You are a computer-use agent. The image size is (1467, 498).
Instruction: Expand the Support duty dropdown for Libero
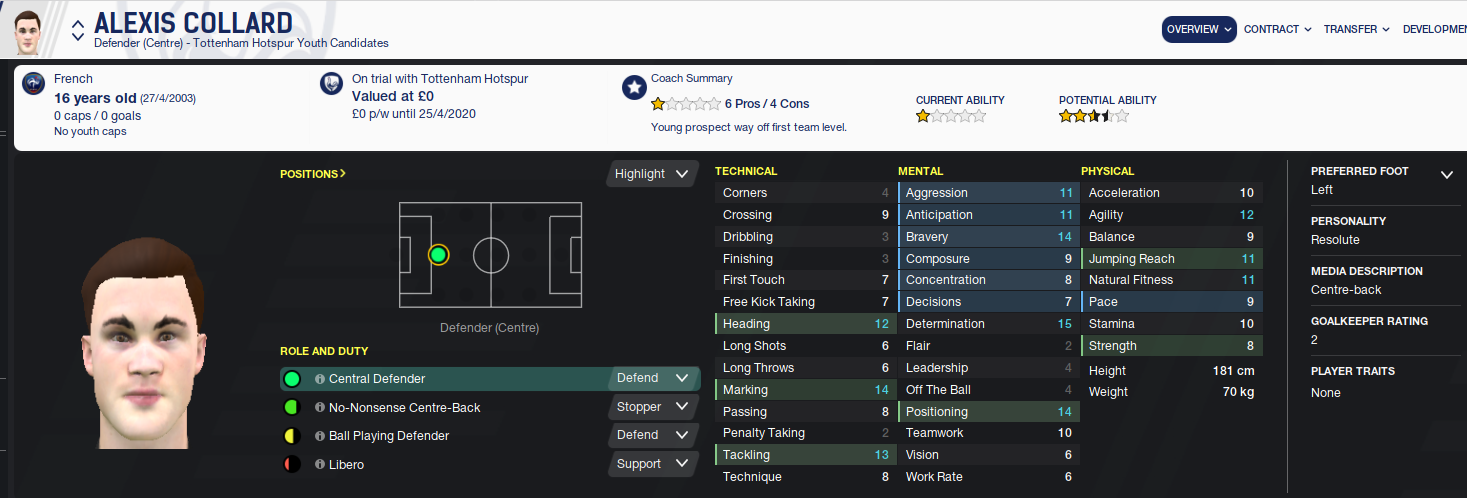coord(652,464)
